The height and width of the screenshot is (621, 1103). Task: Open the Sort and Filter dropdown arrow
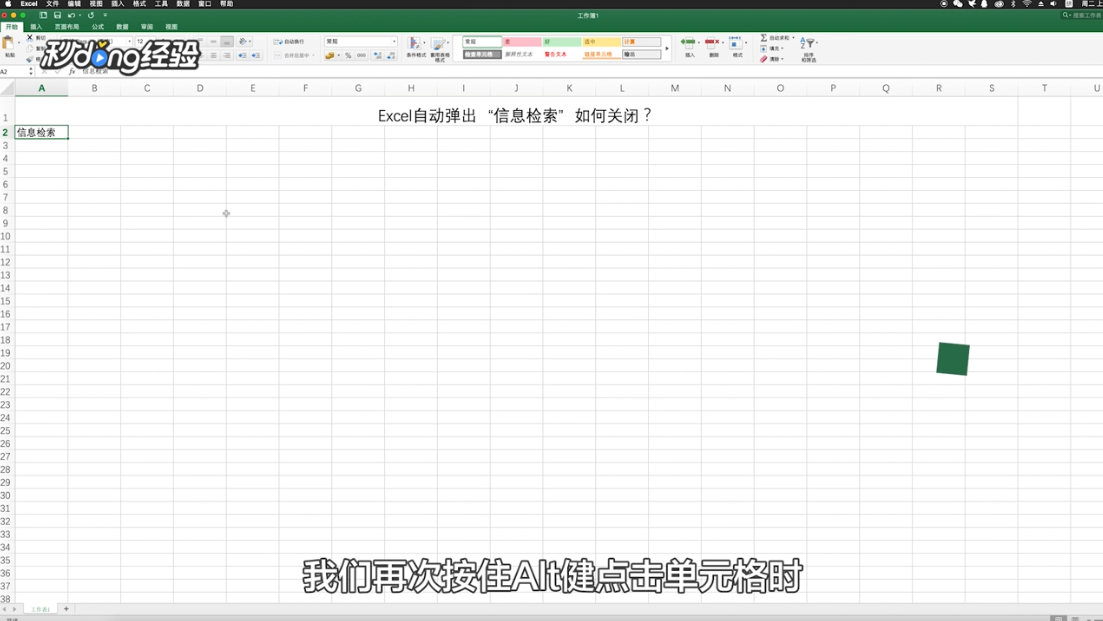click(817, 42)
